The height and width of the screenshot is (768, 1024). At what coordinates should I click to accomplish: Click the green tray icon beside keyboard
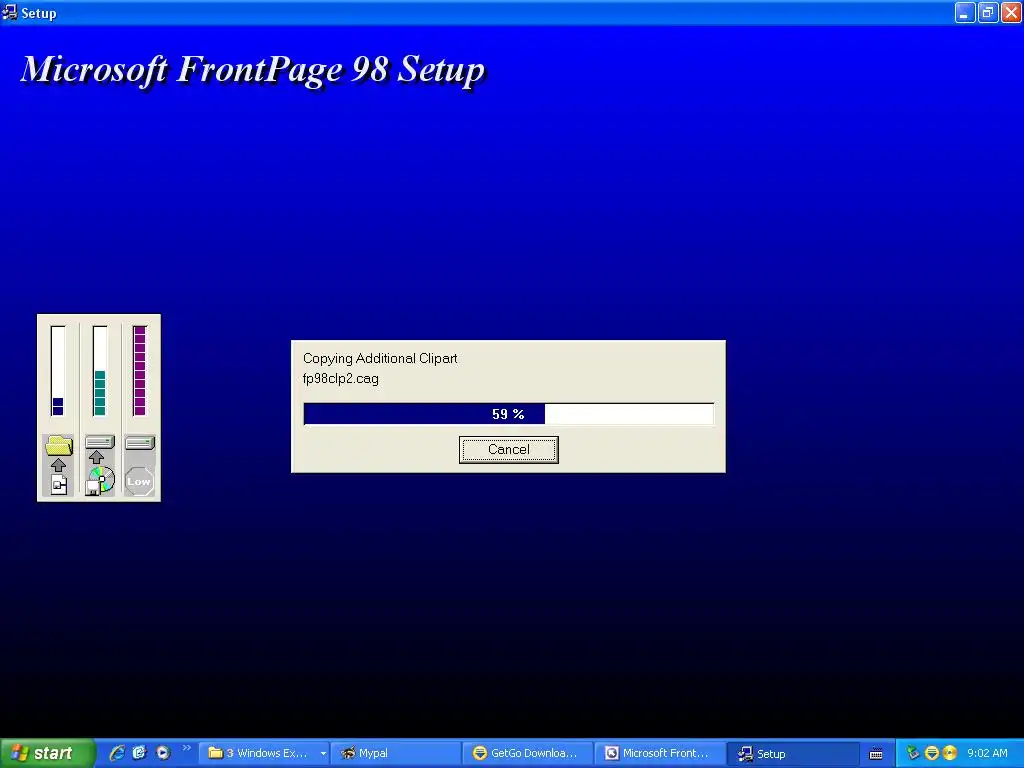pyautogui.click(x=913, y=753)
